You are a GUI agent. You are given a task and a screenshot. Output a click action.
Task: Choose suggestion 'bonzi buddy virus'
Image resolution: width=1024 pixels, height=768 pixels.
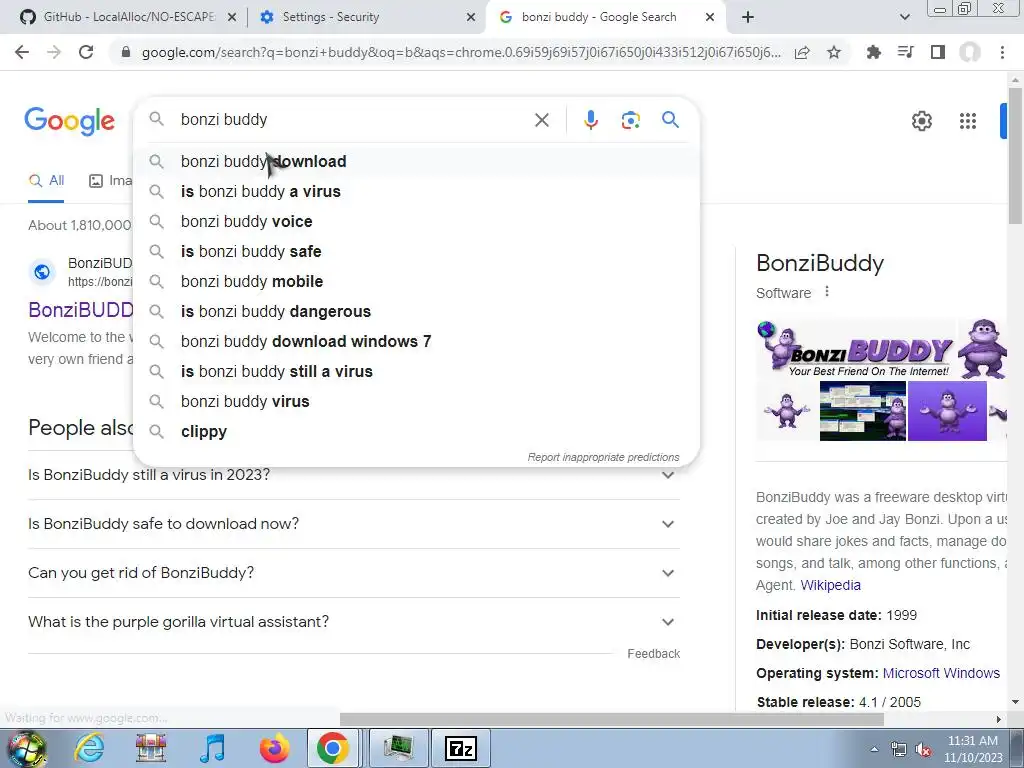pos(416,402)
